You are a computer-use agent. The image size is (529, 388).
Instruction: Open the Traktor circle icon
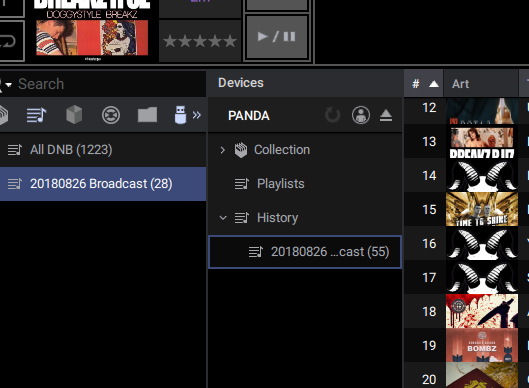(x=111, y=115)
